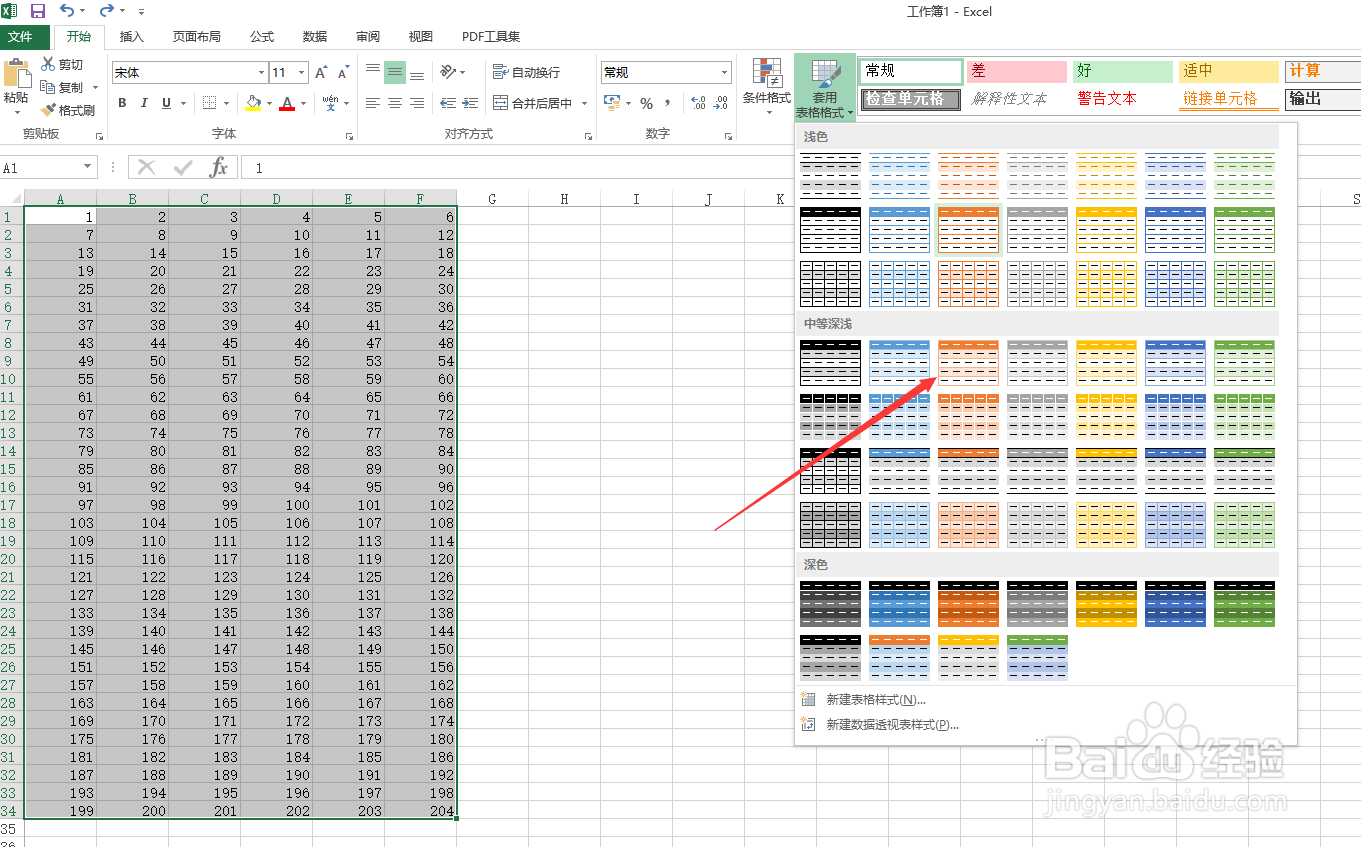This screenshot has height=847, width=1361.
Task: Toggle Italic formatting
Action: (x=144, y=103)
